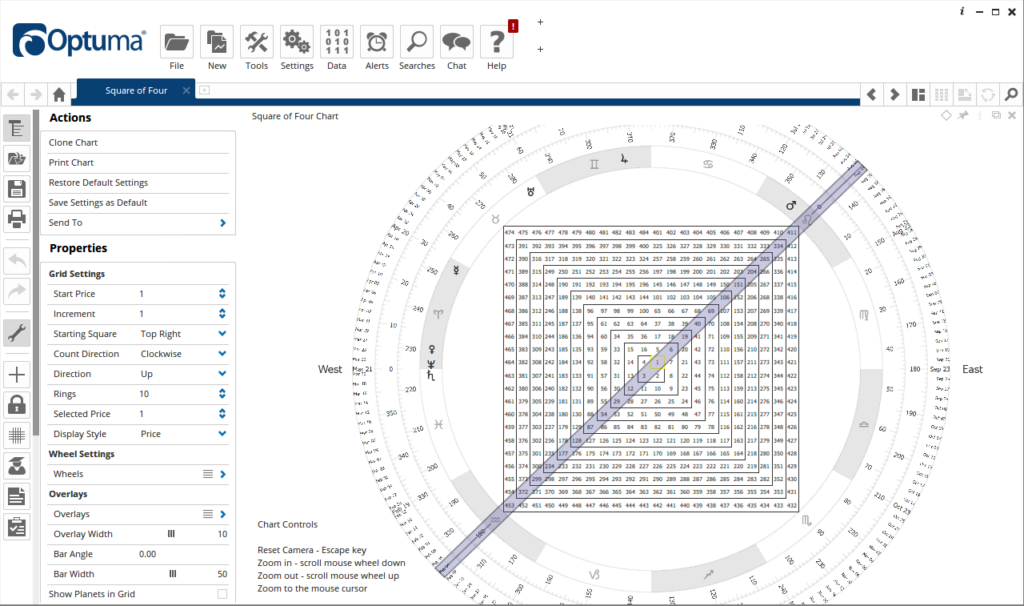Select the wrench properties icon
The image size is (1024, 606).
pyautogui.click(x=16, y=333)
